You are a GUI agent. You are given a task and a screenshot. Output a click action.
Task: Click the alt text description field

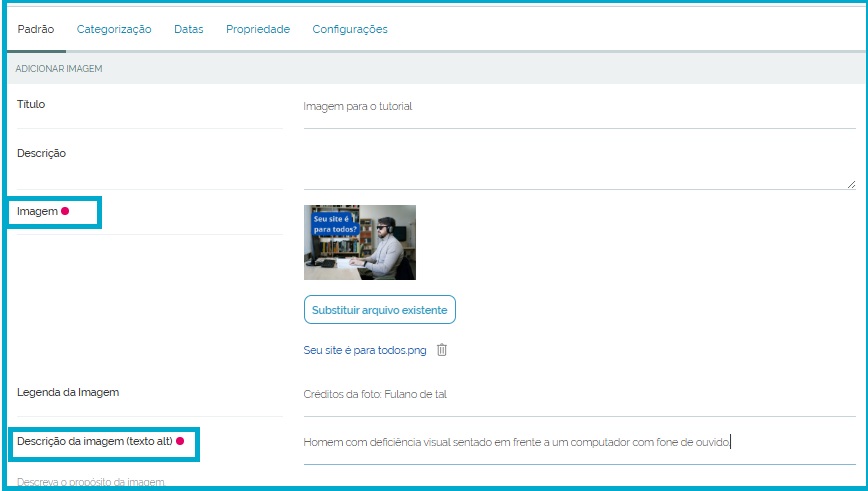click(580, 442)
